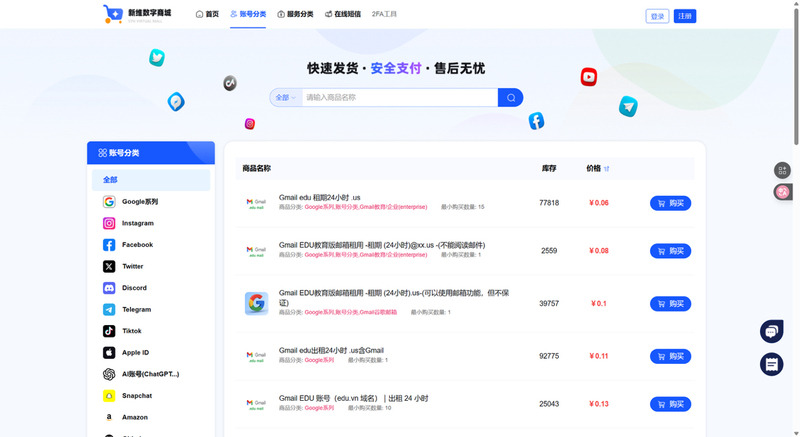Click the magnifier search button
The width and height of the screenshot is (800, 437).
click(511, 98)
